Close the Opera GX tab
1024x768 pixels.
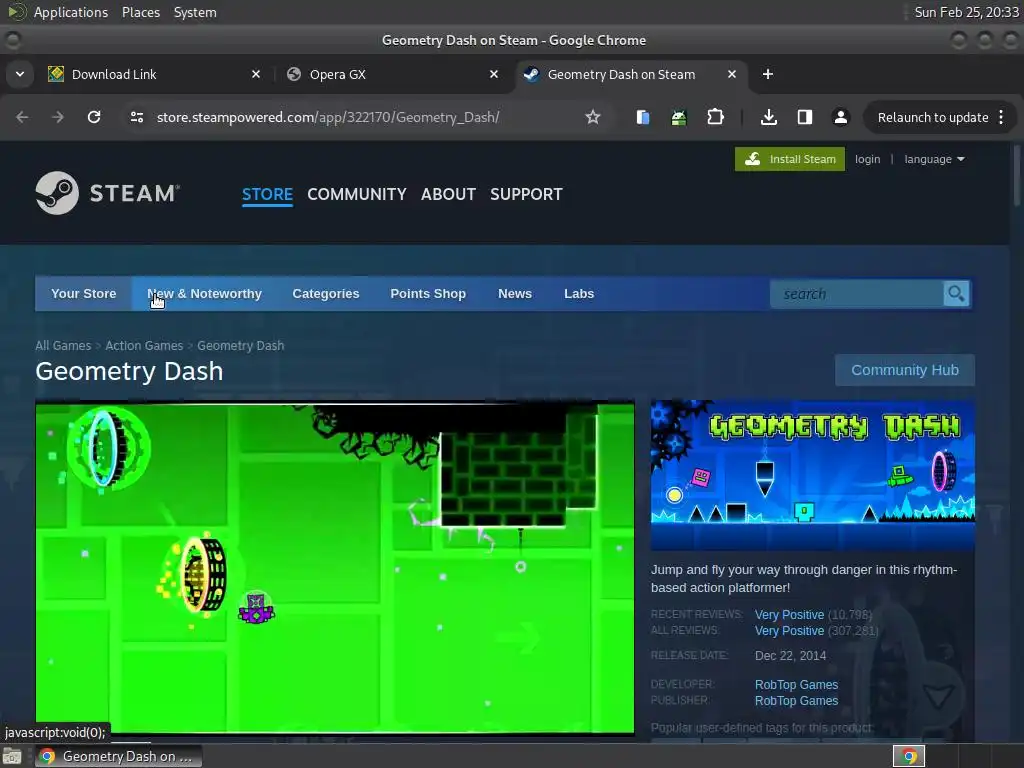click(x=494, y=74)
